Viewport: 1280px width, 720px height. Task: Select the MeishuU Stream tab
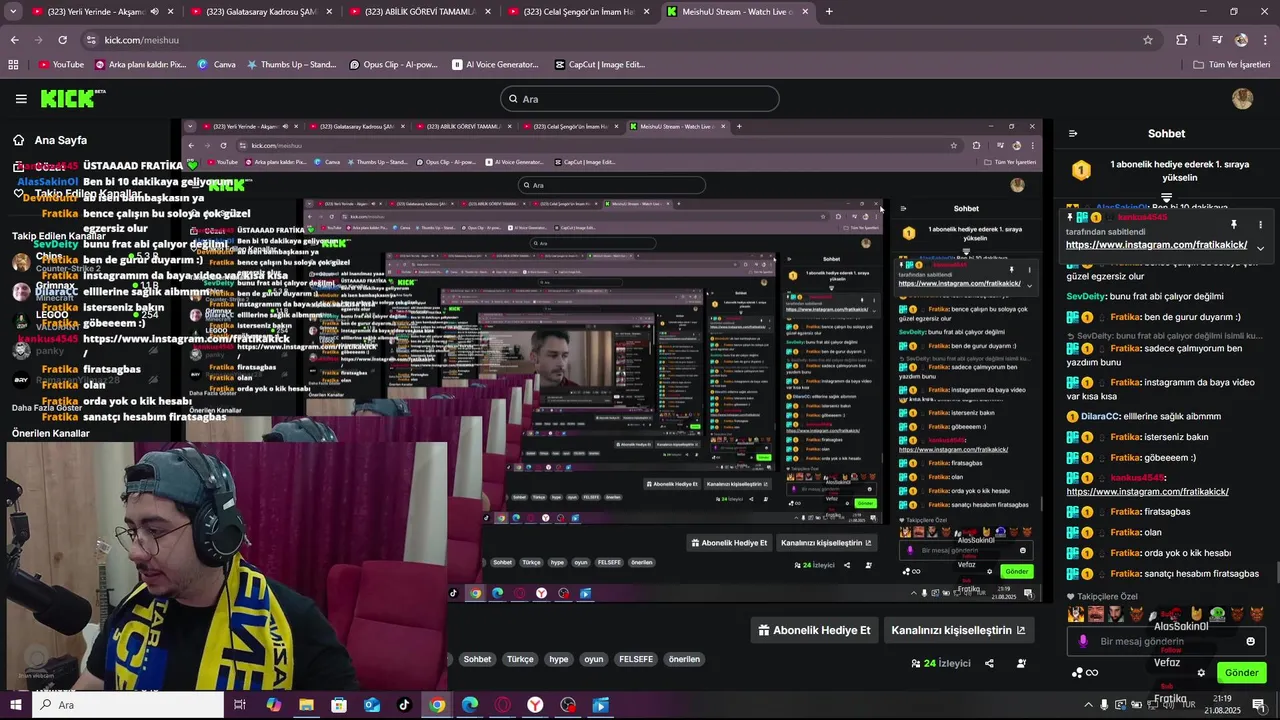pyautogui.click(x=737, y=11)
